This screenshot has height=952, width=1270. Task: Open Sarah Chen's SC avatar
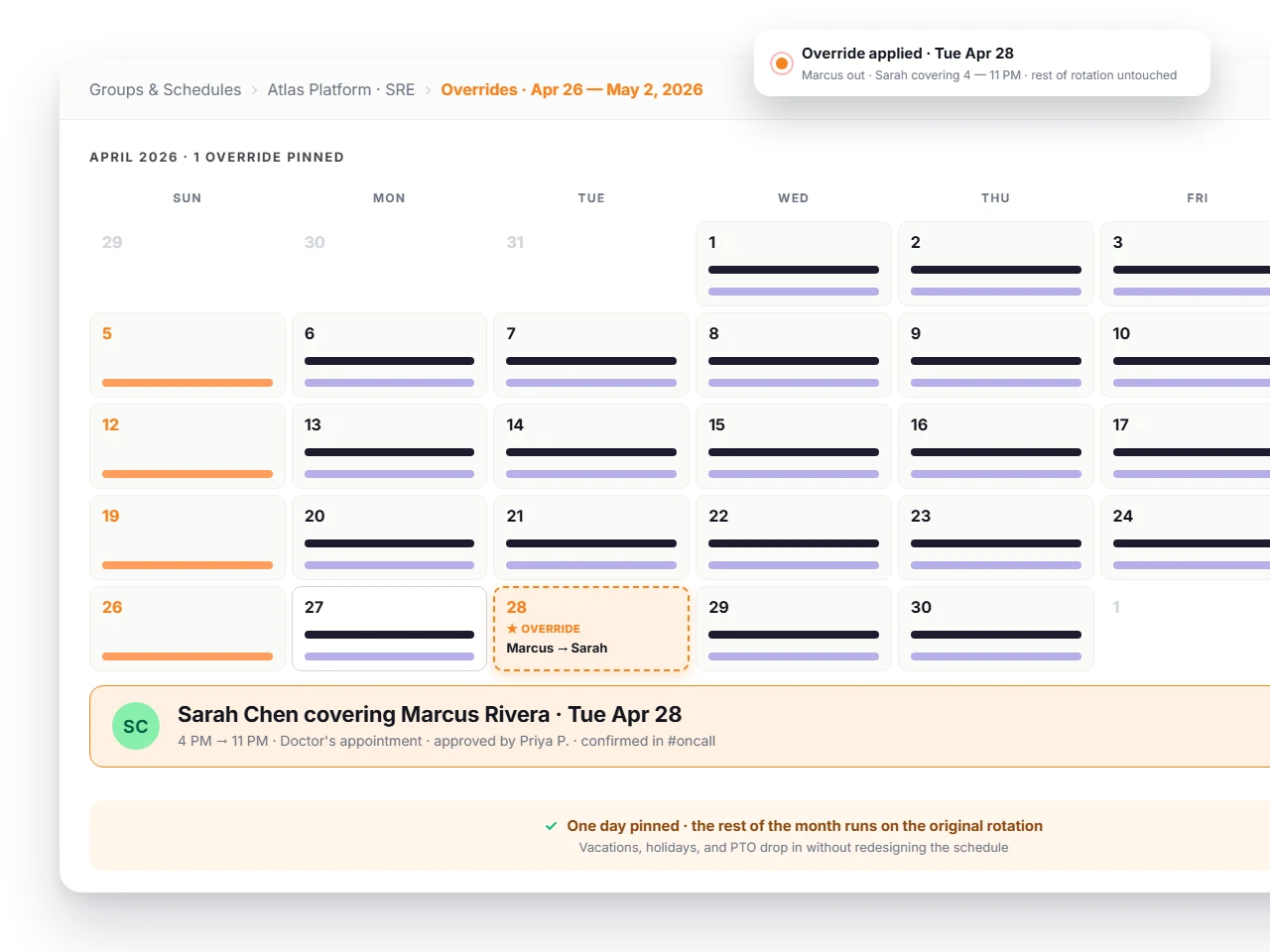(x=136, y=726)
